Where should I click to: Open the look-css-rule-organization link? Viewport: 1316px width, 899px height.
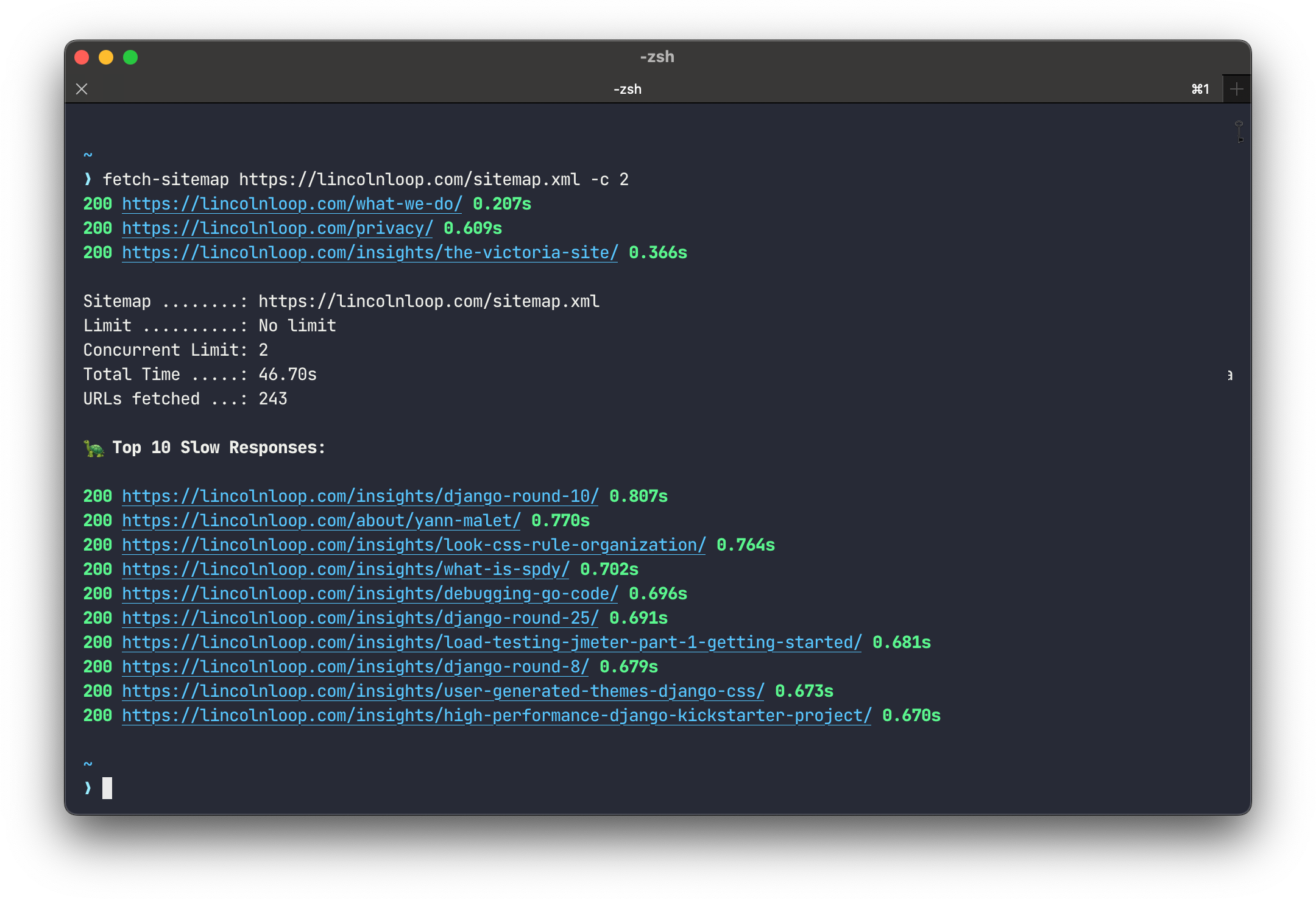(x=414, y=545)
